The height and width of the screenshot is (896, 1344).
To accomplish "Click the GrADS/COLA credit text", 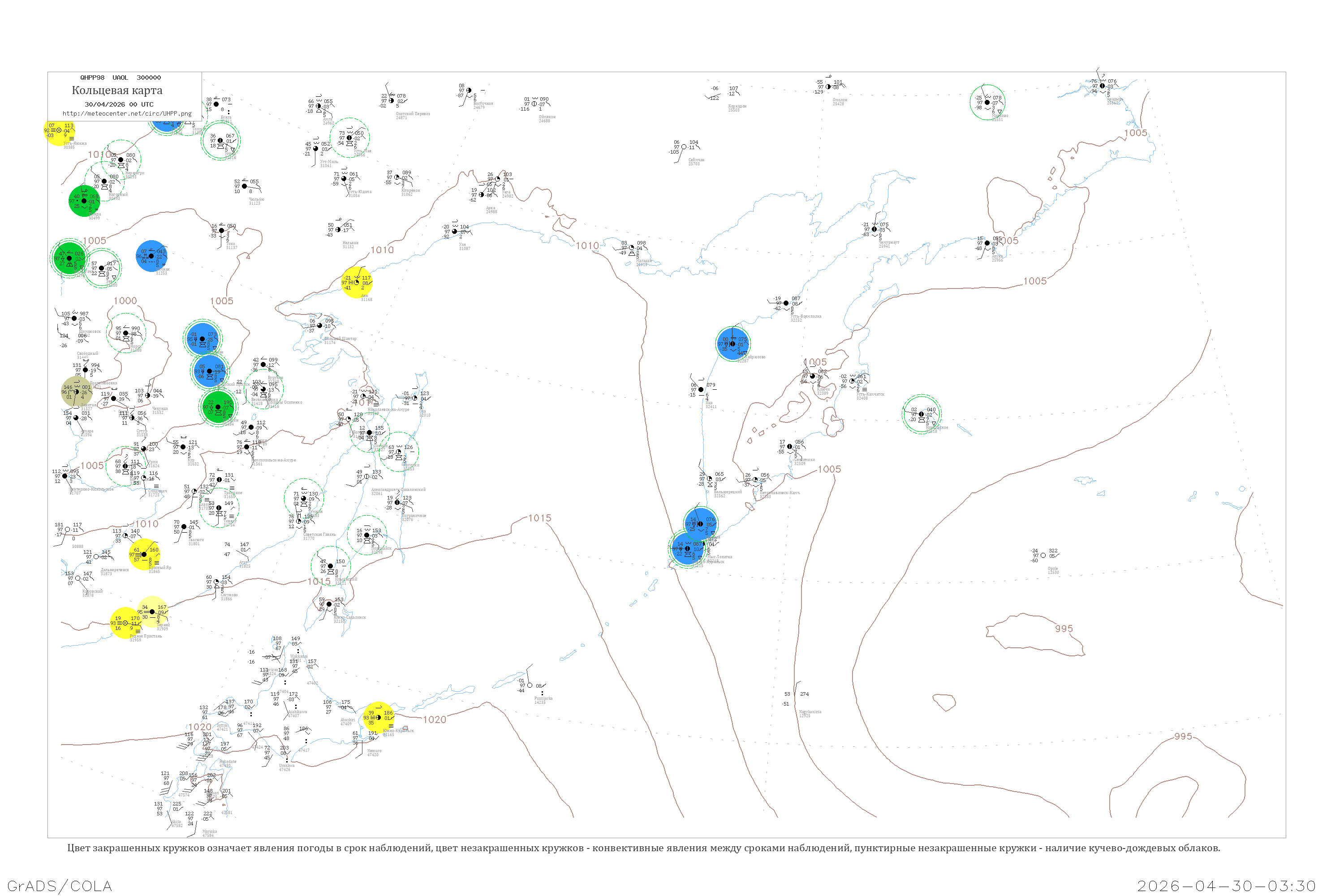I will click(60, 886).
